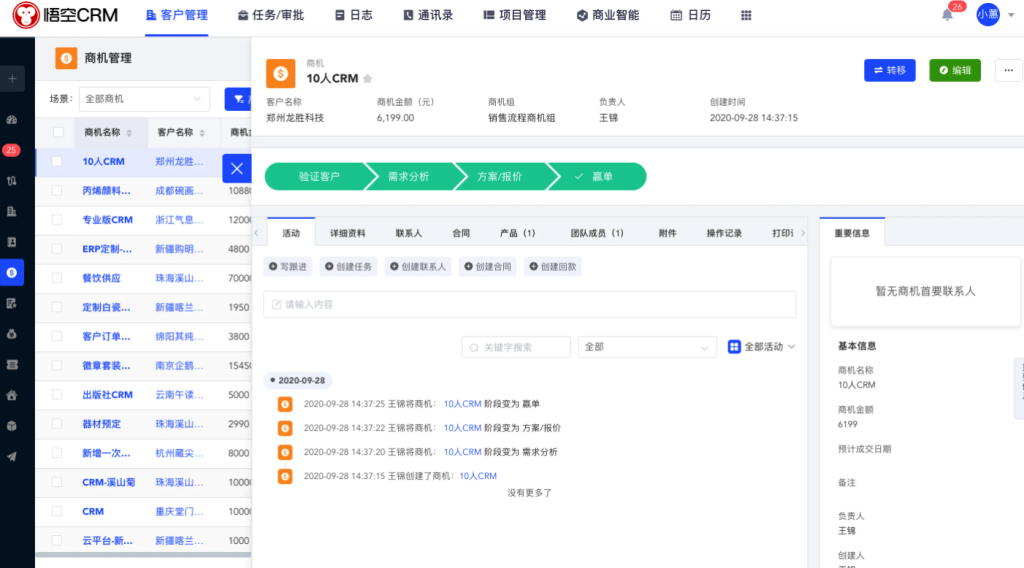Switch to 联系人 tab

(x=409, y=233)
